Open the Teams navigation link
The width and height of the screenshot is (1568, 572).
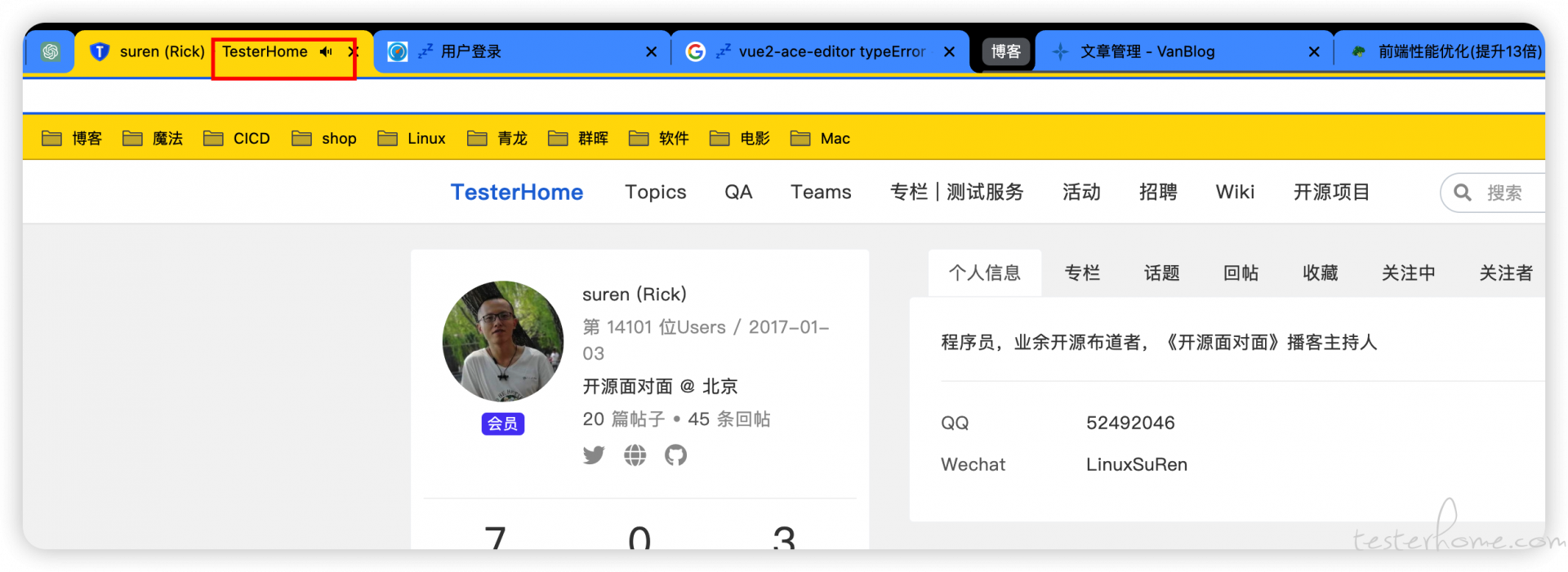pyautogui.click(x=821, y=192)
